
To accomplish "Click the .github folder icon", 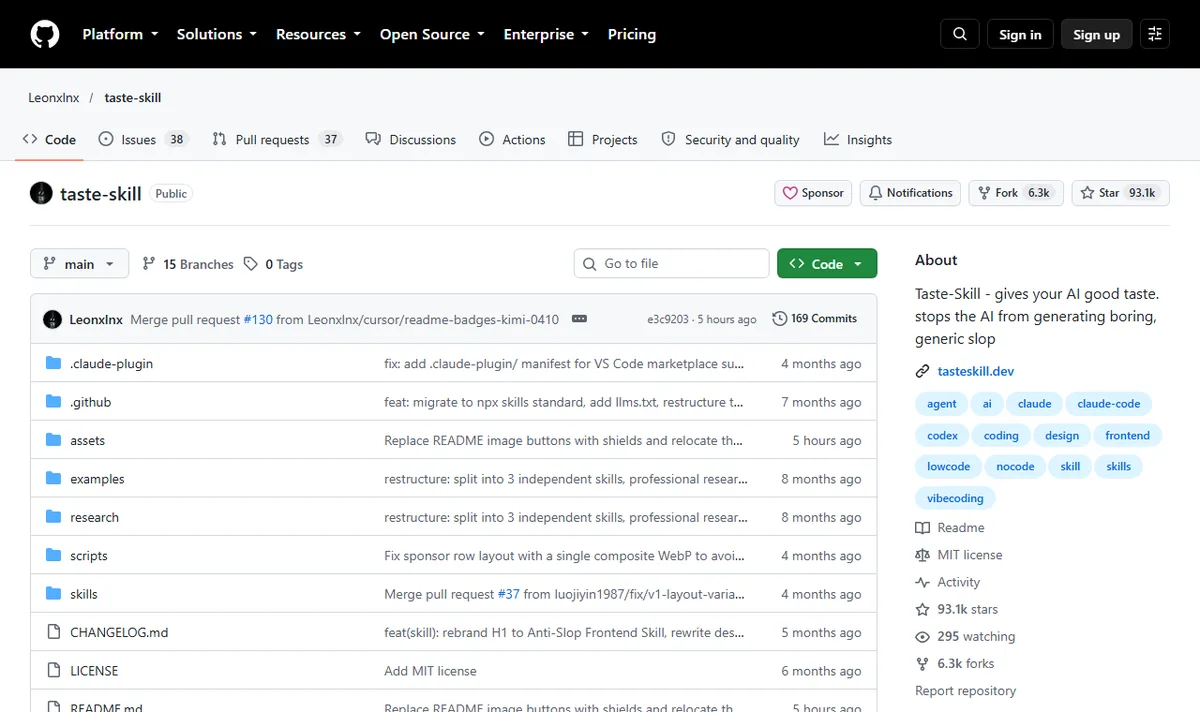I will tap(54, 402).
